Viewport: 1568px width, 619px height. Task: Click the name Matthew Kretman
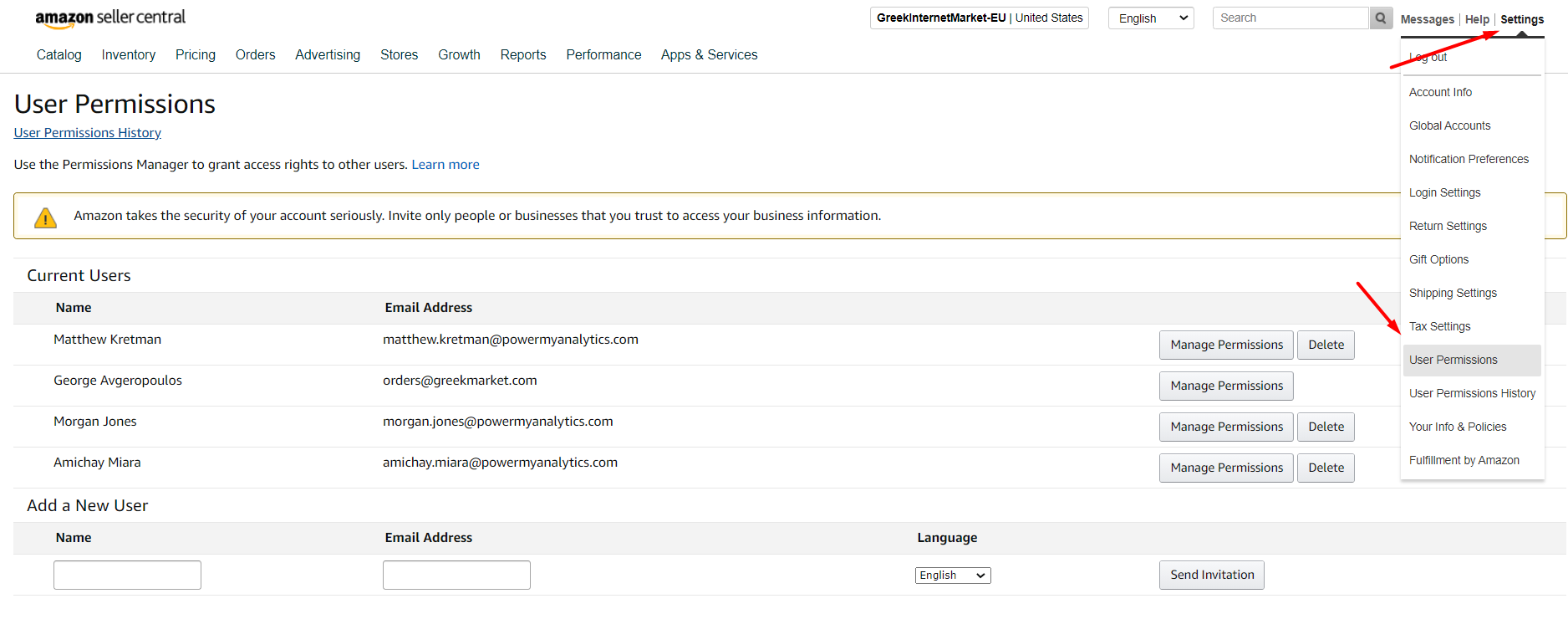coord(108,340)
